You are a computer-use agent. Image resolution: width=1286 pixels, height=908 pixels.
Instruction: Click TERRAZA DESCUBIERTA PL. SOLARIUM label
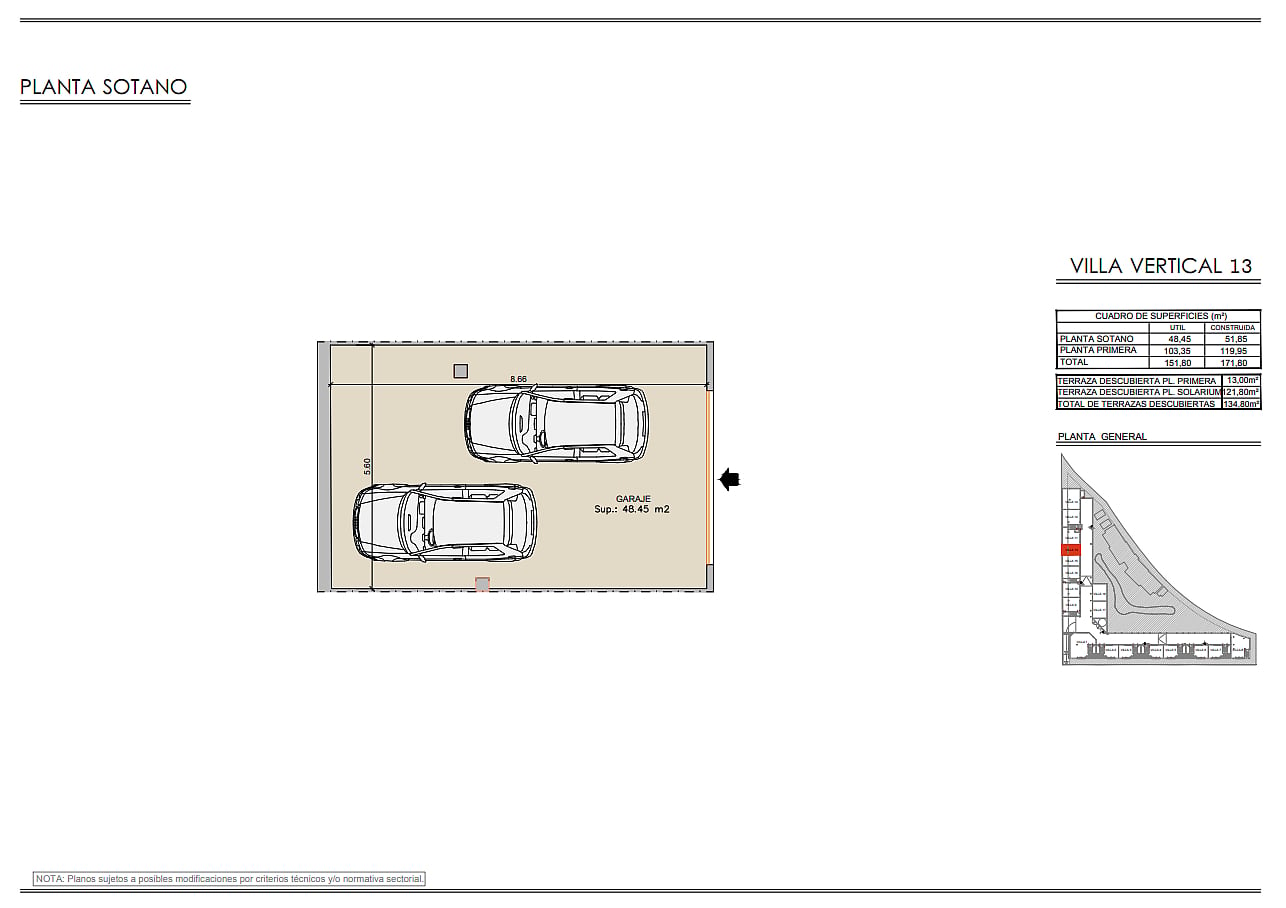[1140, 393]
